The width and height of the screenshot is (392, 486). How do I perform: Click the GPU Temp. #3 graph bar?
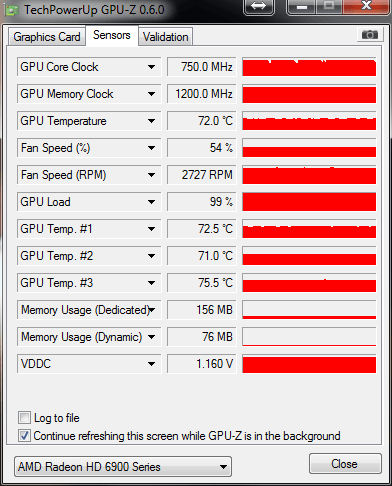(309, 283)
